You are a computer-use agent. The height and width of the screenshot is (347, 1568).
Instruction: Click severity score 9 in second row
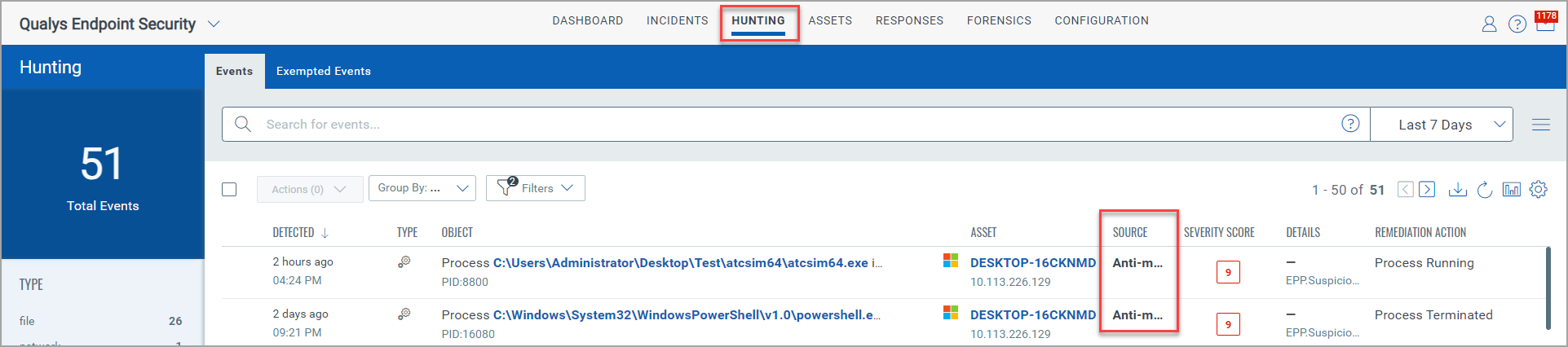point(1228,324)
